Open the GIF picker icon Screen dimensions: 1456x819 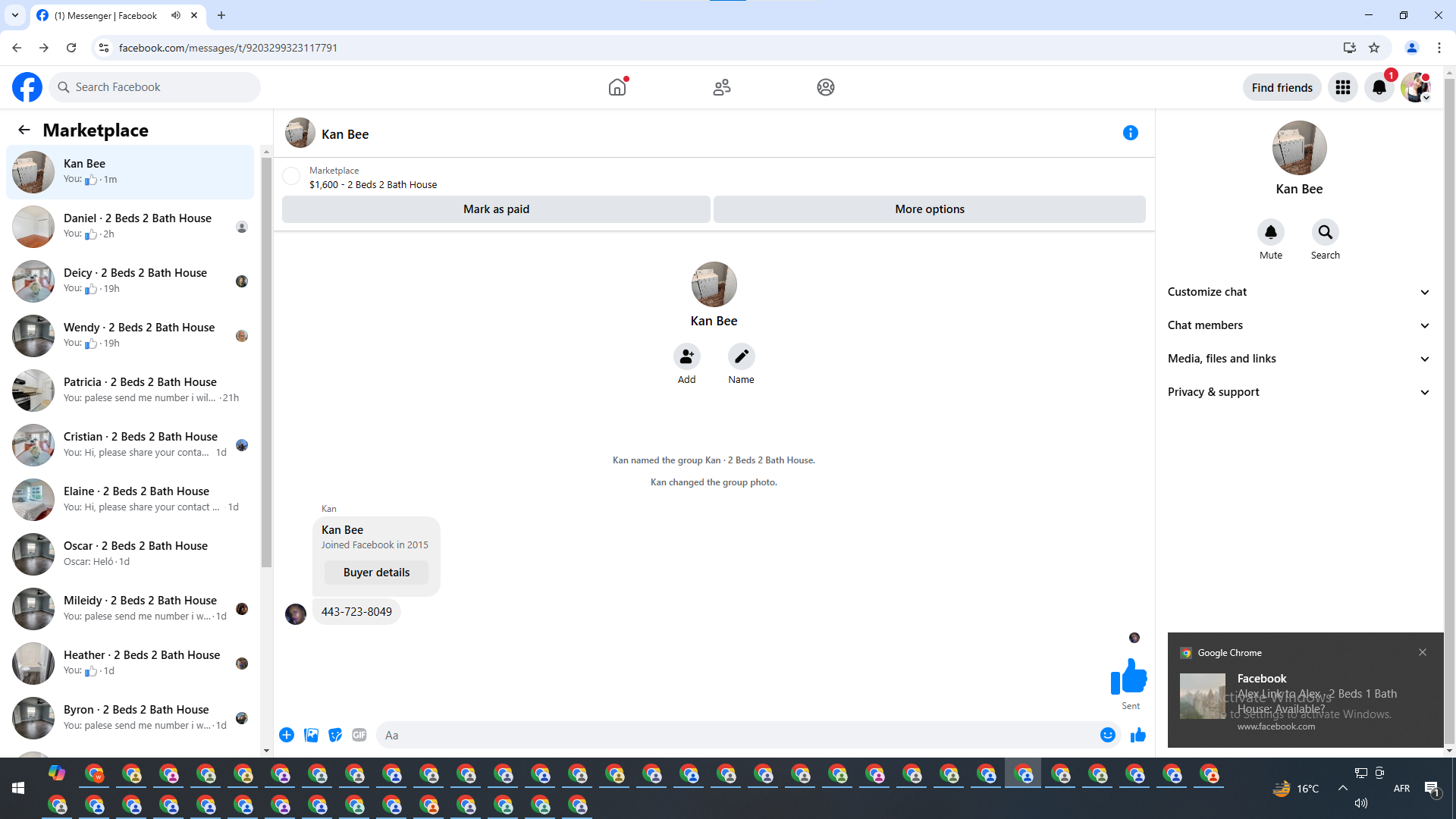click(x=359, y=735)
